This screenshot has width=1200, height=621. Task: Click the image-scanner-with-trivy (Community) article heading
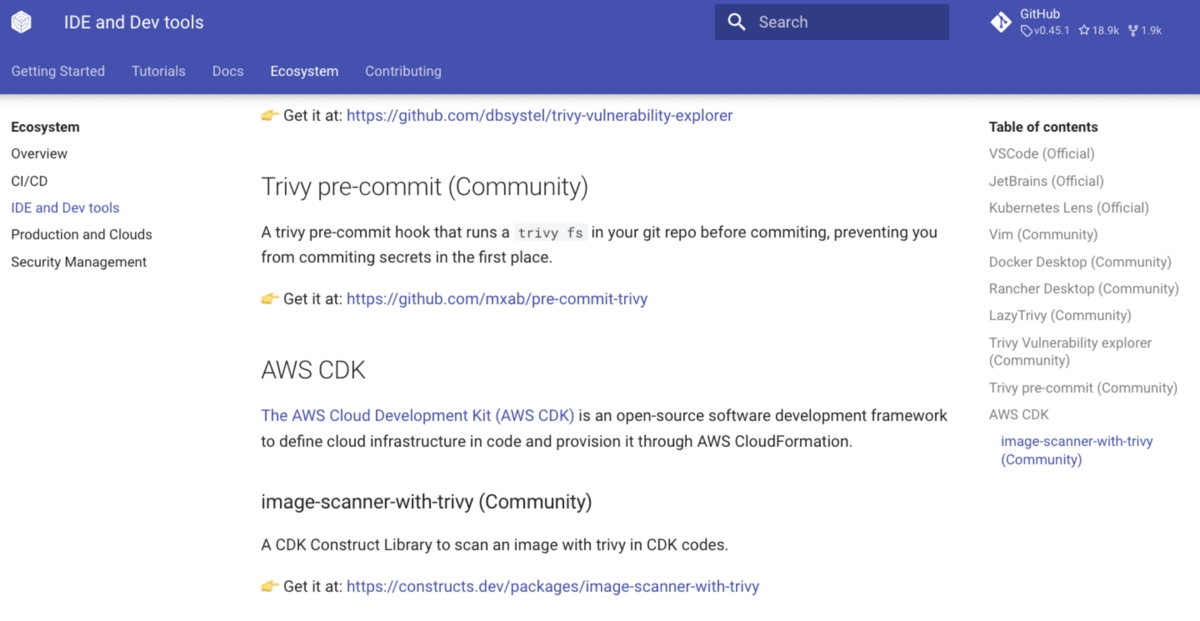426,502
